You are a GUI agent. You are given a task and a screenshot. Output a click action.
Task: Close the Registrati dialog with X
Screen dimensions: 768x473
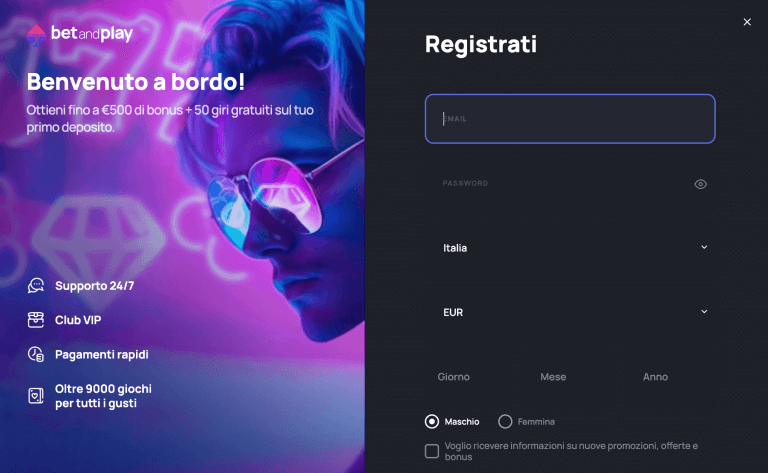(x=747, y=22)
